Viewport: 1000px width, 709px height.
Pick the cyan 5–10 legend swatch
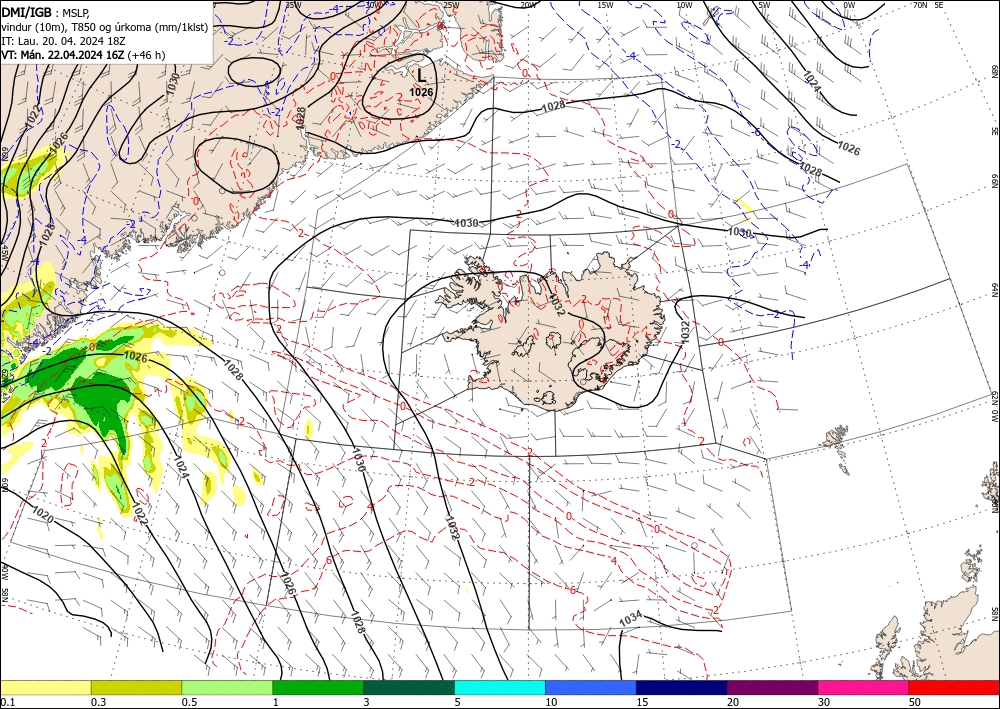coord(500,687)
